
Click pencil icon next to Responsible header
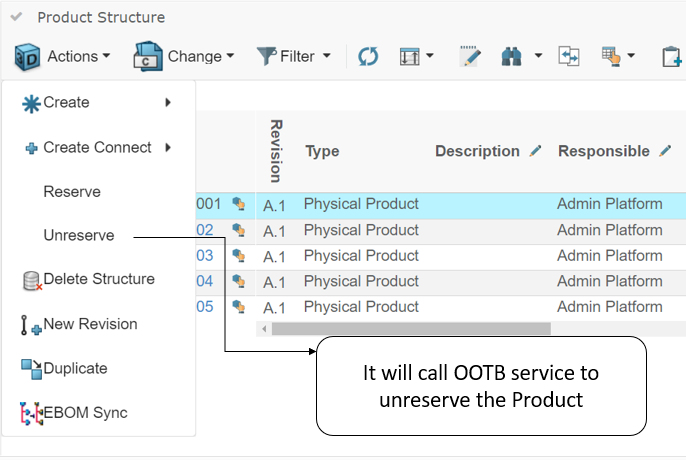[x=666, y=151]
